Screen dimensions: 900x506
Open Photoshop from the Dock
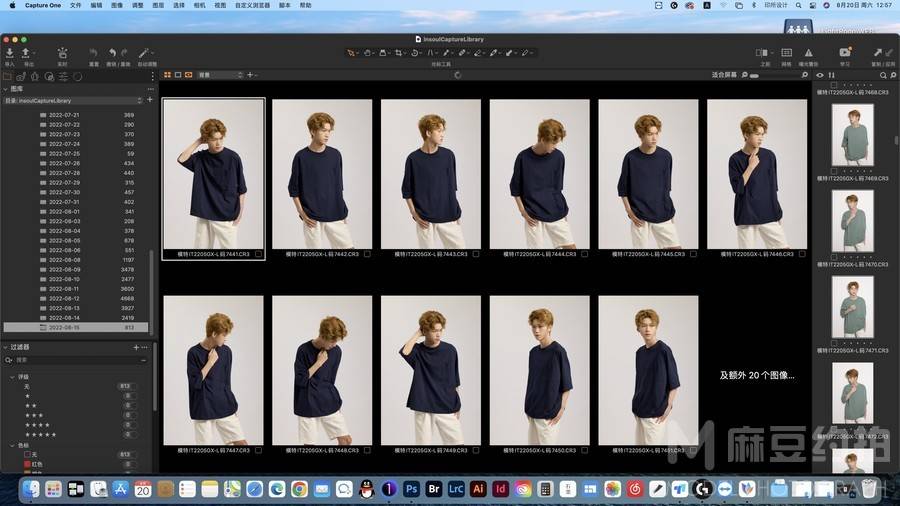[411, 489]
